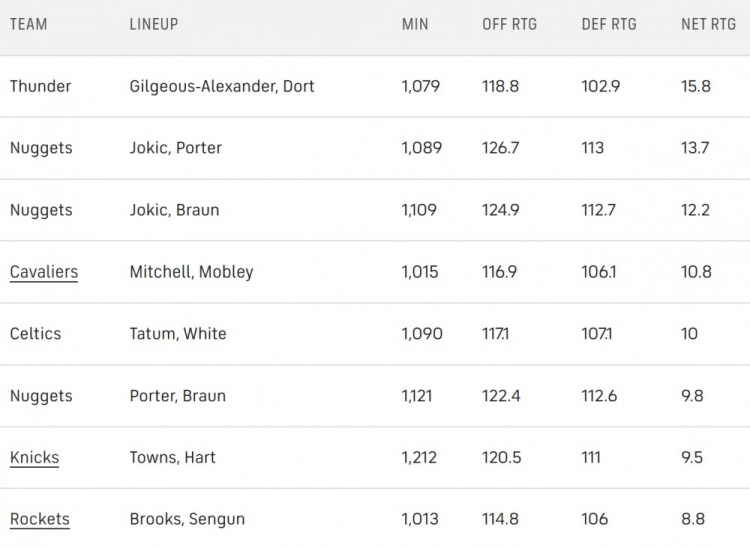Sort table by LINEUP column header
The width and height of the screenshot is (750, 548).
point(154,24)
